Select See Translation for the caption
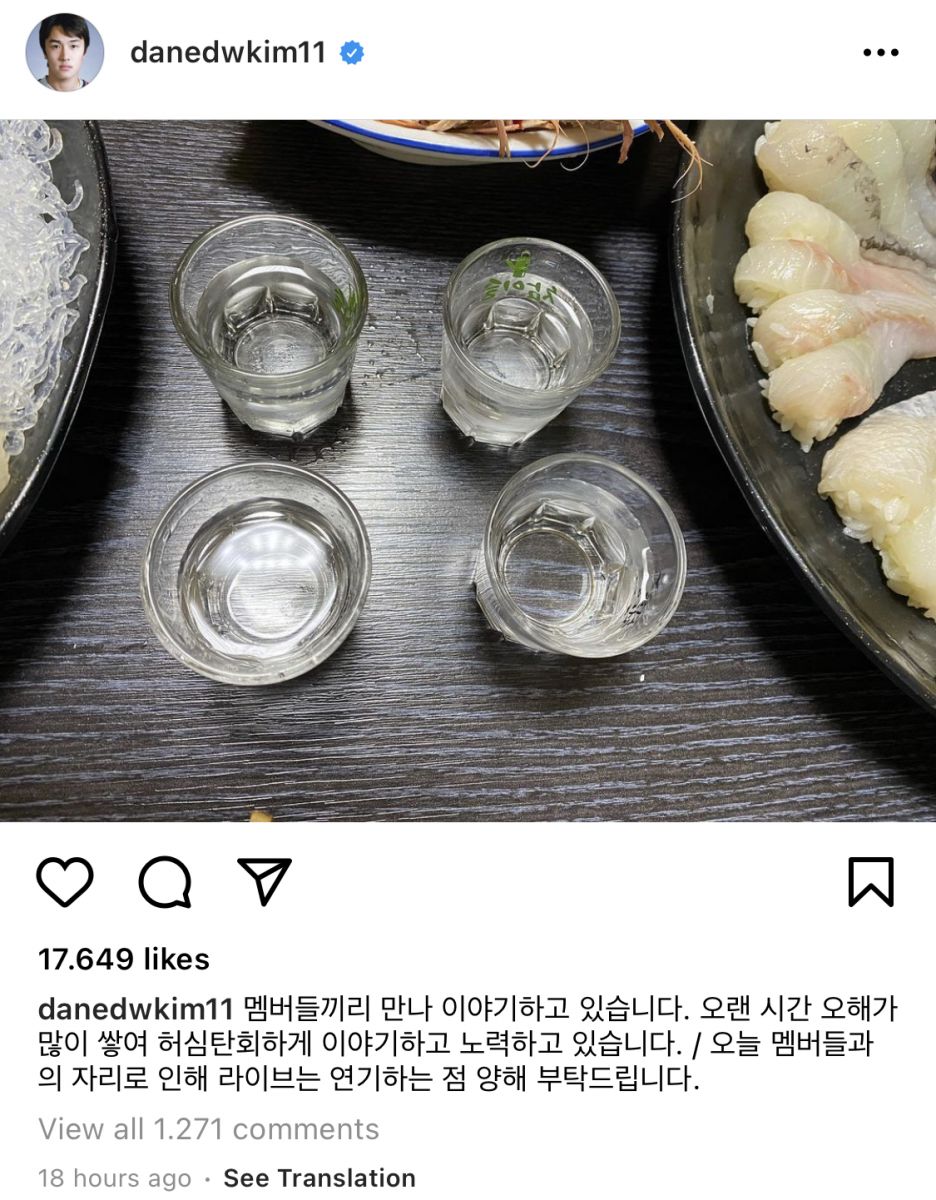 click(319, 1178)
